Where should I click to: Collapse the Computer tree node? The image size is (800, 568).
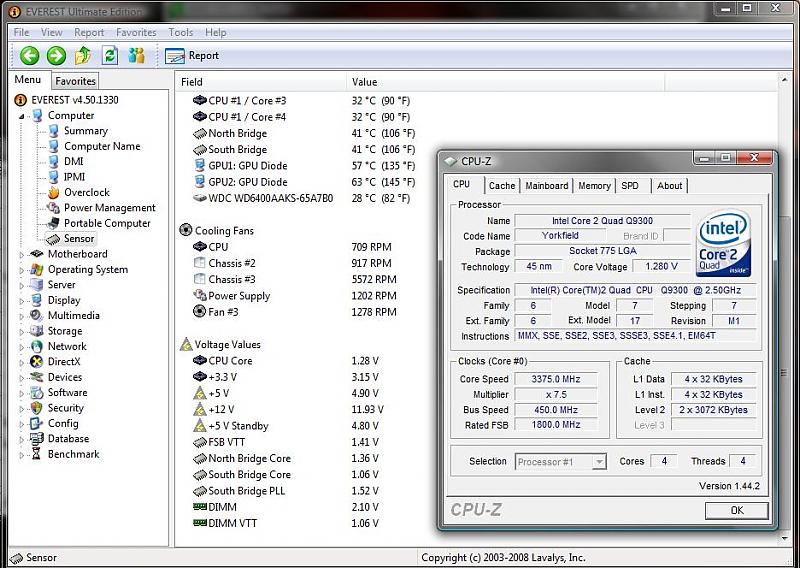pos(22,116)
